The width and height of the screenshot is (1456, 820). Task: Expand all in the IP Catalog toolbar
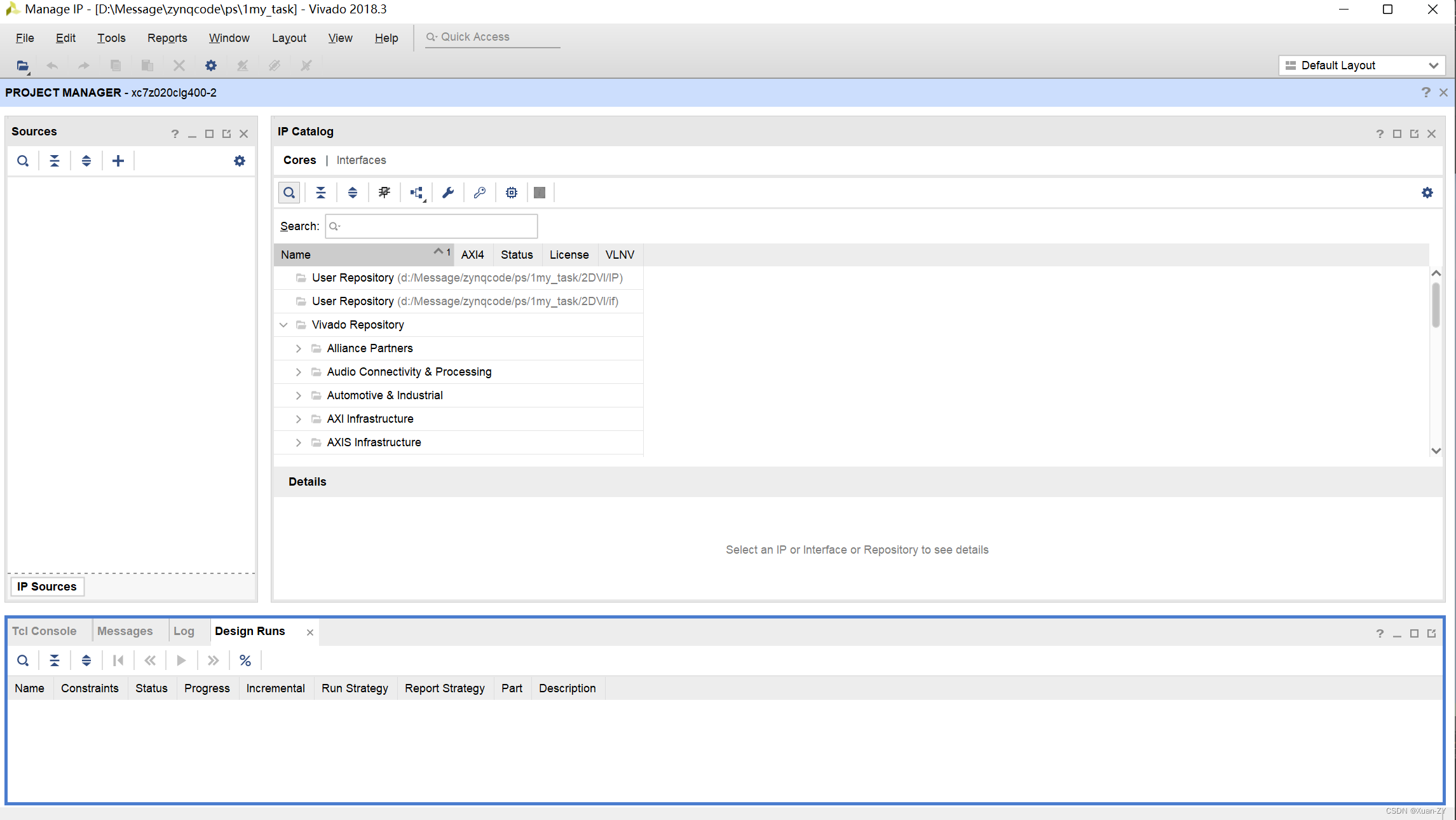pos(353,193)
